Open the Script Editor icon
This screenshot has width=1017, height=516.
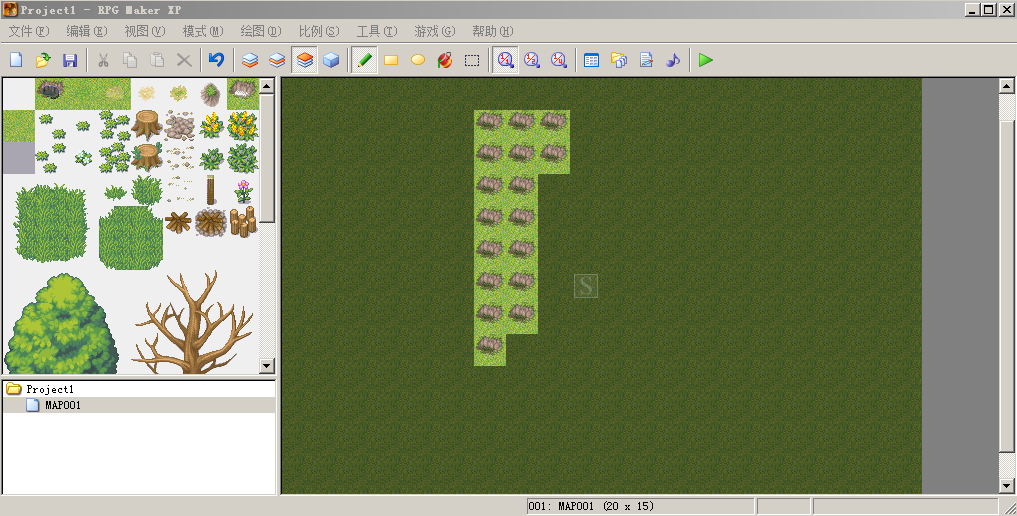tap(646, 60)
